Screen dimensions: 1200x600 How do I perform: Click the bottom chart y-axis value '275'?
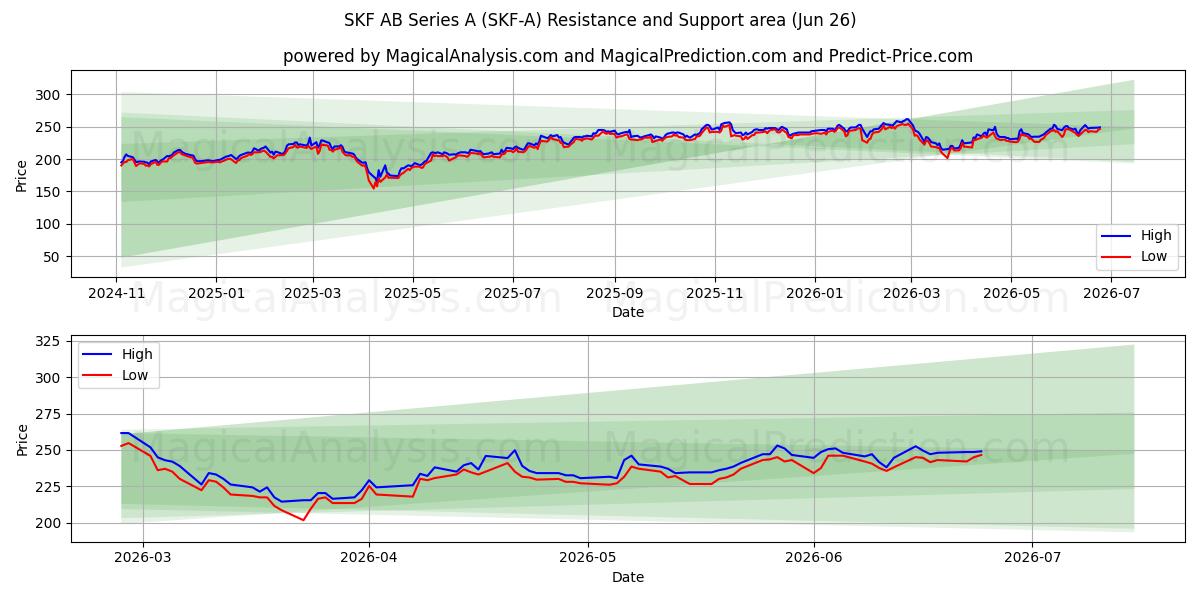50,414
